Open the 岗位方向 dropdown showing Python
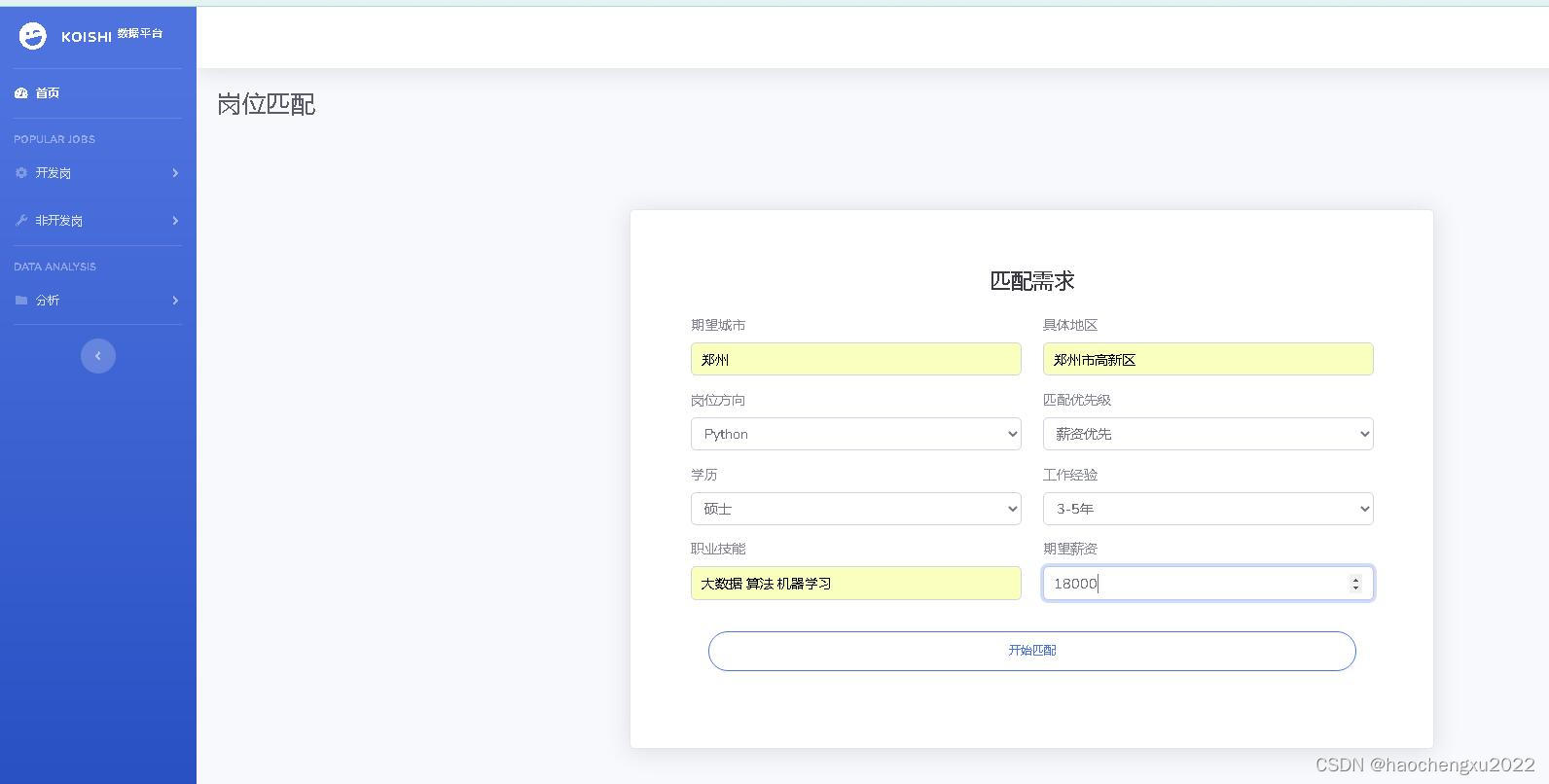This screenshot has height=784, width=1549. coord(856,434)
